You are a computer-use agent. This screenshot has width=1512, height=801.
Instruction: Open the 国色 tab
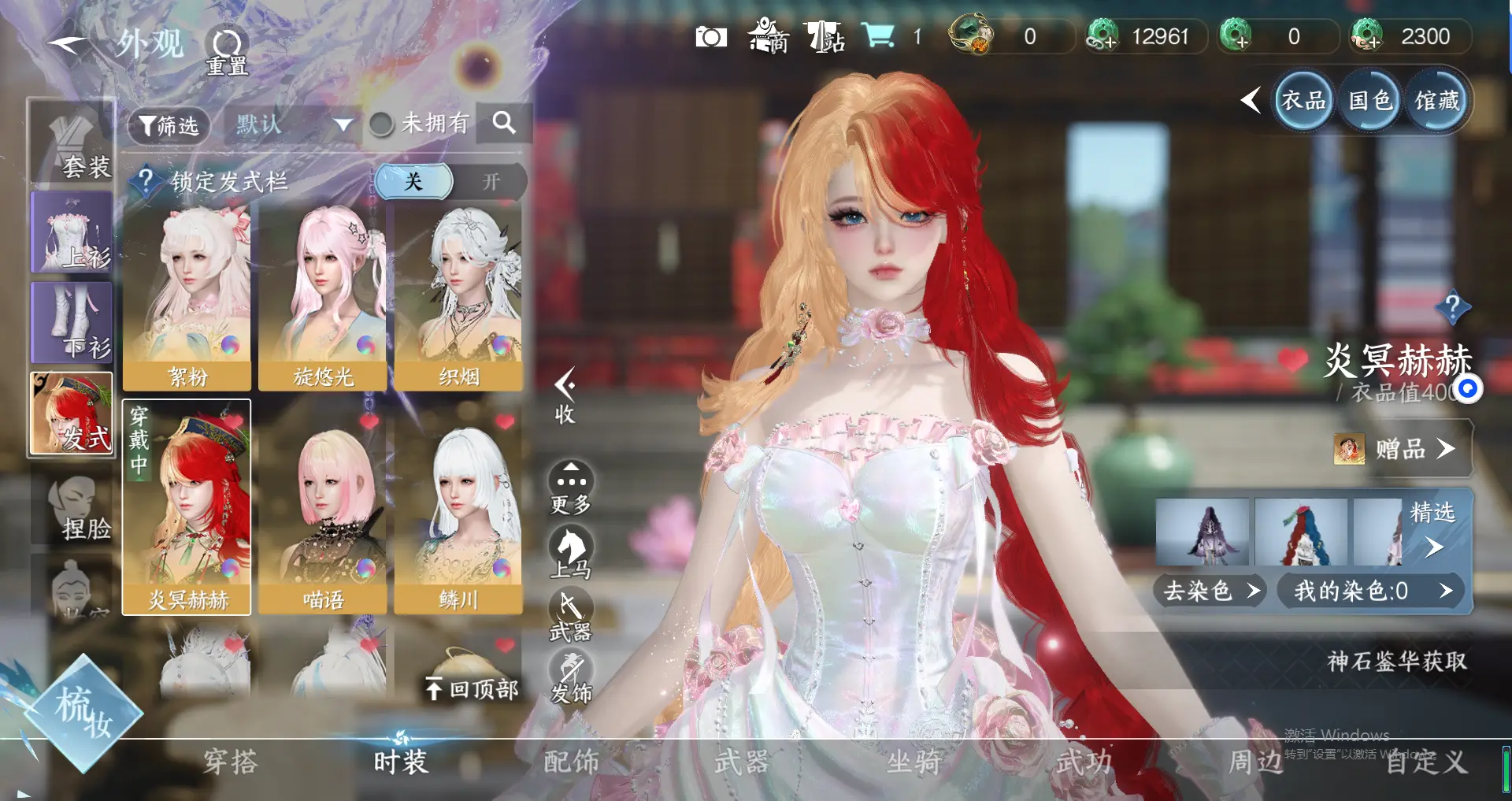click(x=1370, y=101)
